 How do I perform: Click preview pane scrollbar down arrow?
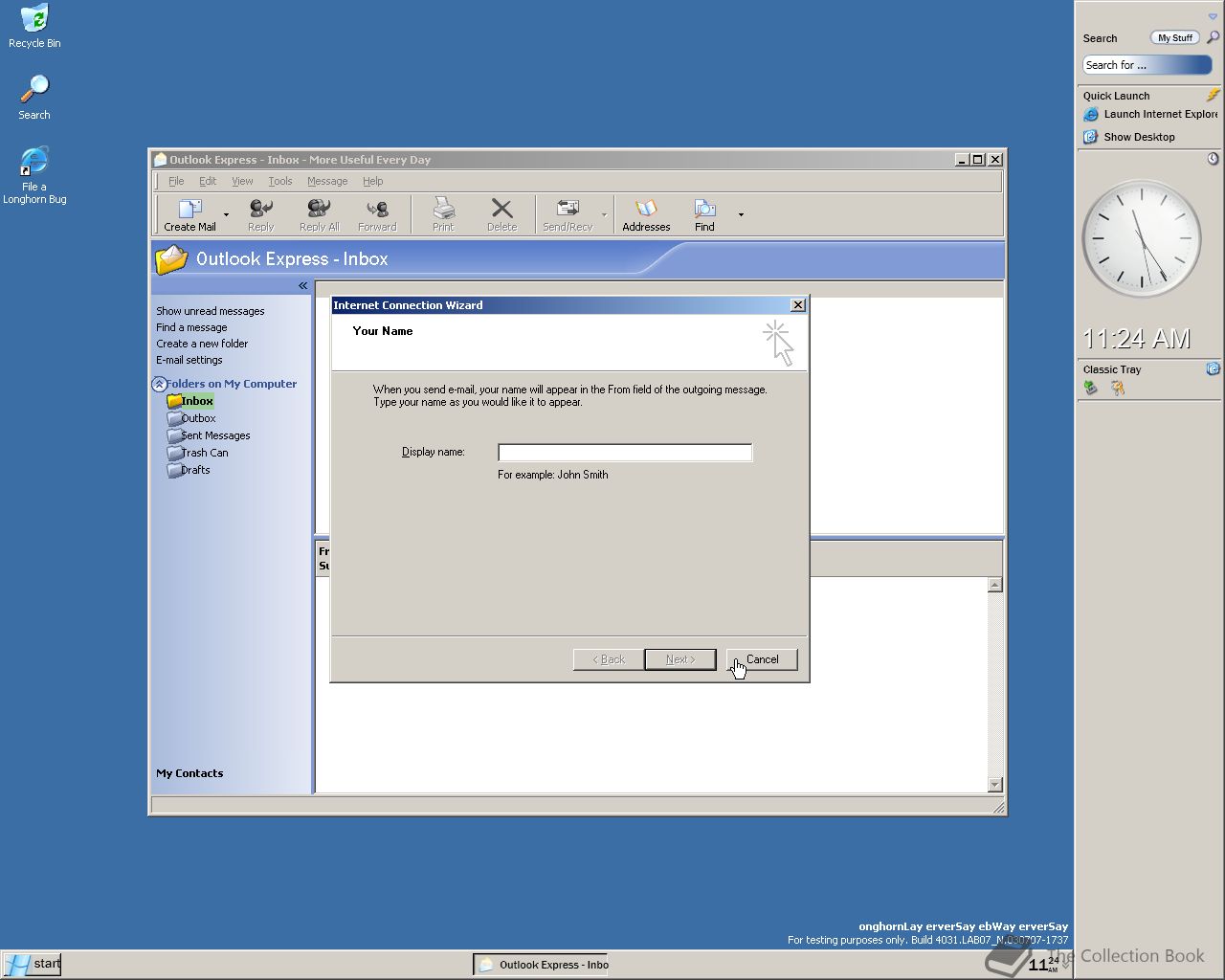tap(994, 785)
